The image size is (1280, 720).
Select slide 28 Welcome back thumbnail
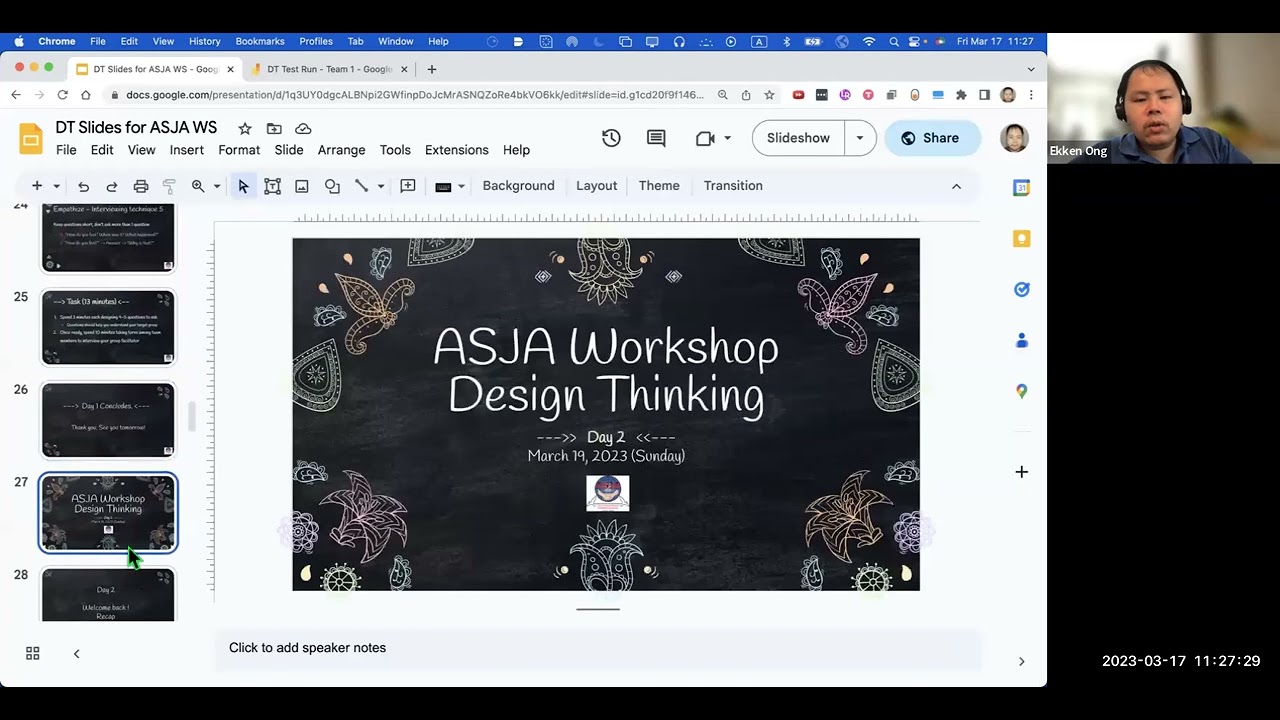(x=108, y=595)
